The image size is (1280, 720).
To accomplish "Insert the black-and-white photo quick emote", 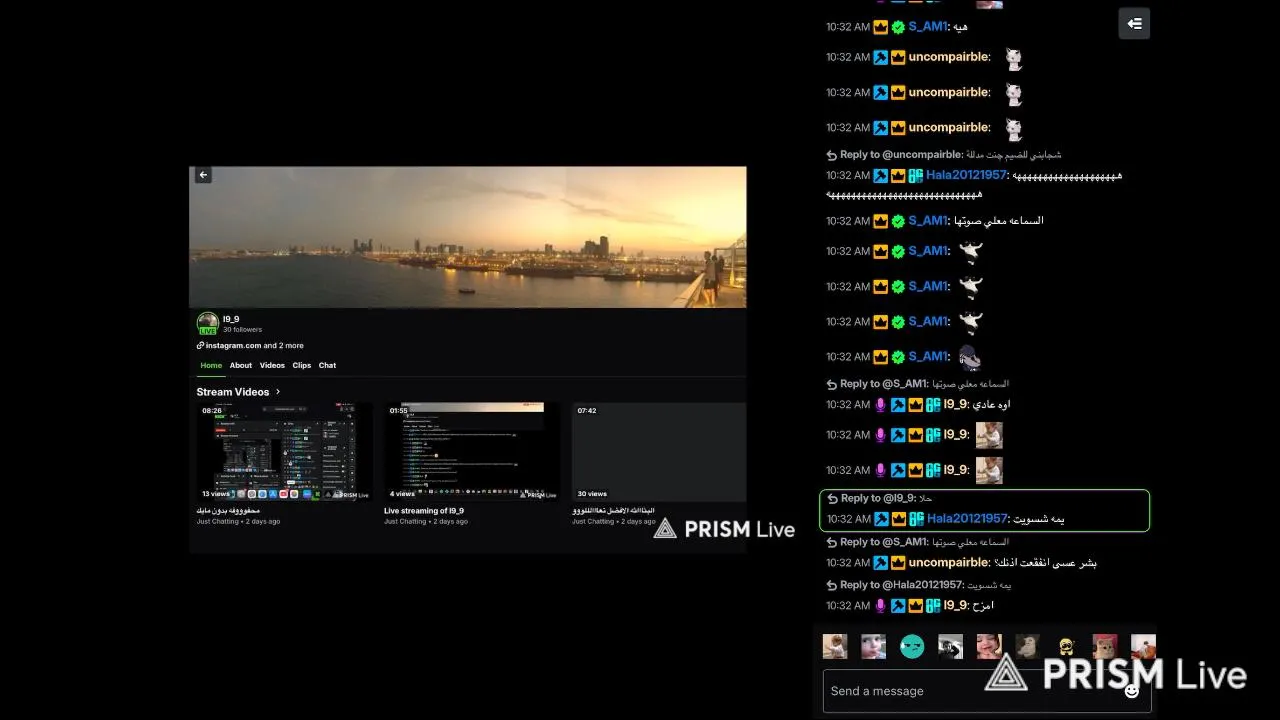I will click(x=950, y=647).
